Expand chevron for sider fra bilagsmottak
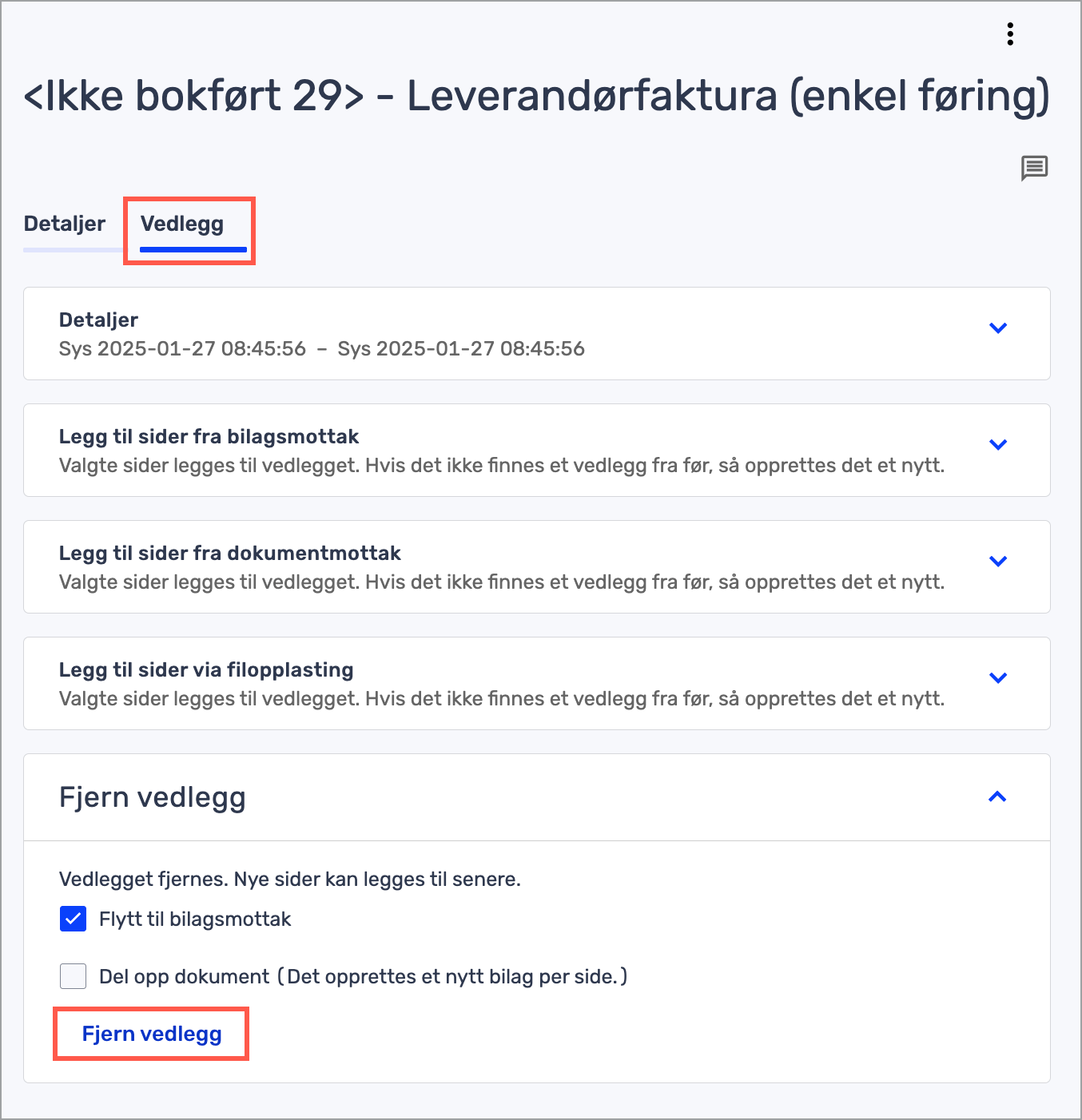1082x1120 pixels. point(997,444)
